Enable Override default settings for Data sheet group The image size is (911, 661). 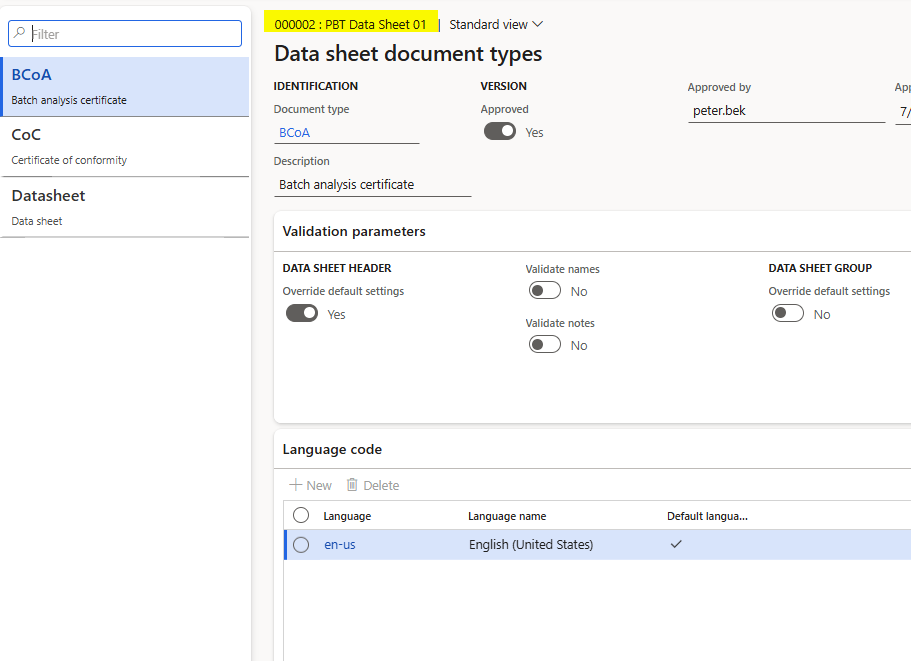click(787, 313)
